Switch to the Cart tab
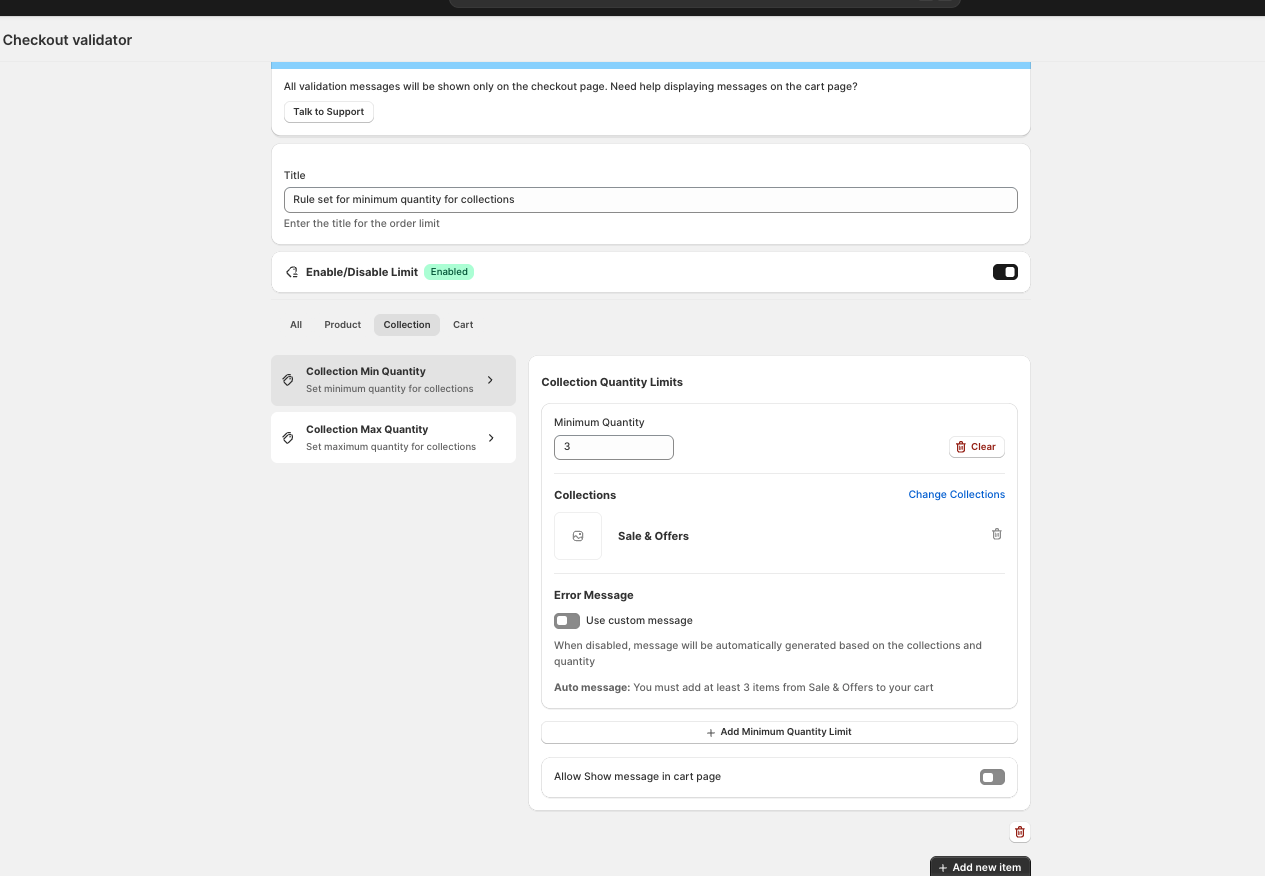The height and width of the screenshot is (876, 1265). pyautogui.click(x=463, y=324)
